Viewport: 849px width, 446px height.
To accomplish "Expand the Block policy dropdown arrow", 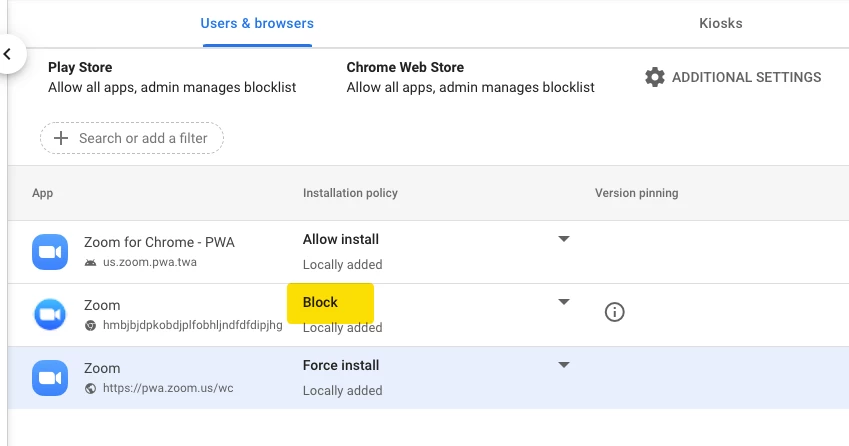I will pos(564,302).
